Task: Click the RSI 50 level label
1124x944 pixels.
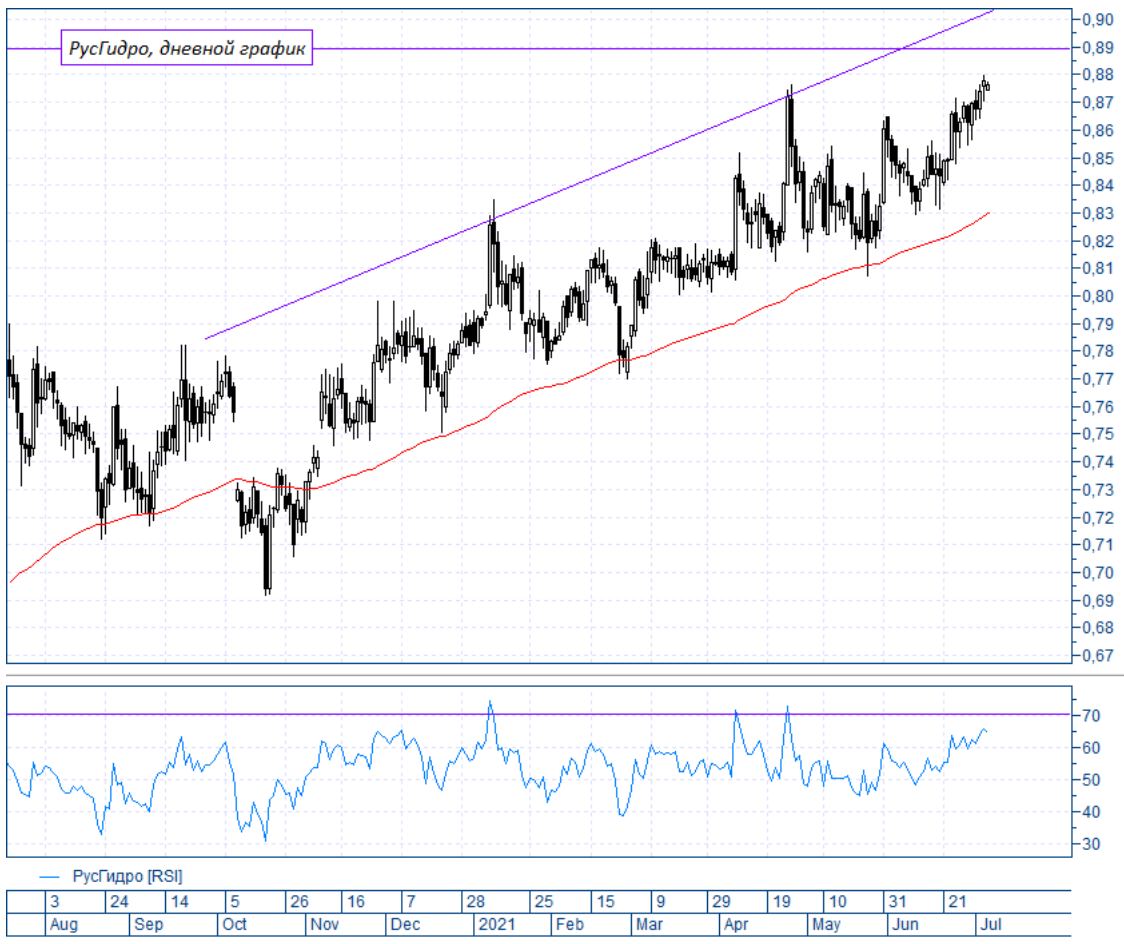Action: [x=1091, y=780]
